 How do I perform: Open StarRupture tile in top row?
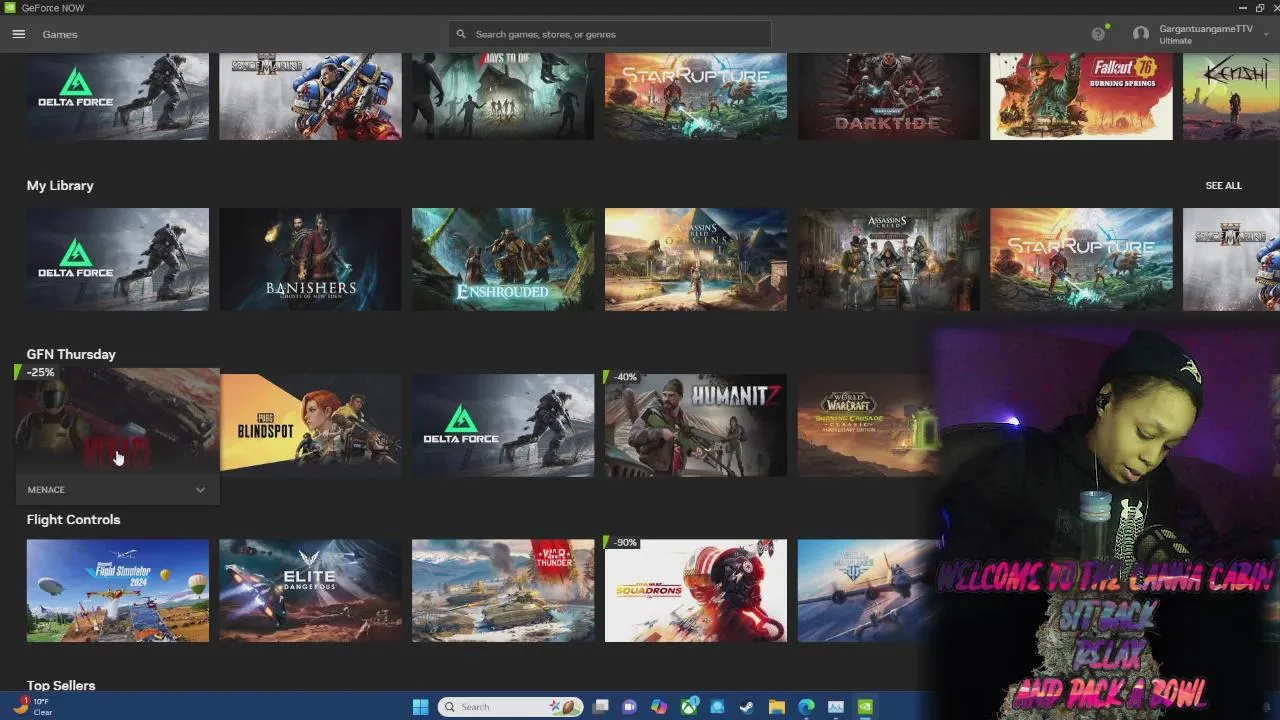click(696, 96)
